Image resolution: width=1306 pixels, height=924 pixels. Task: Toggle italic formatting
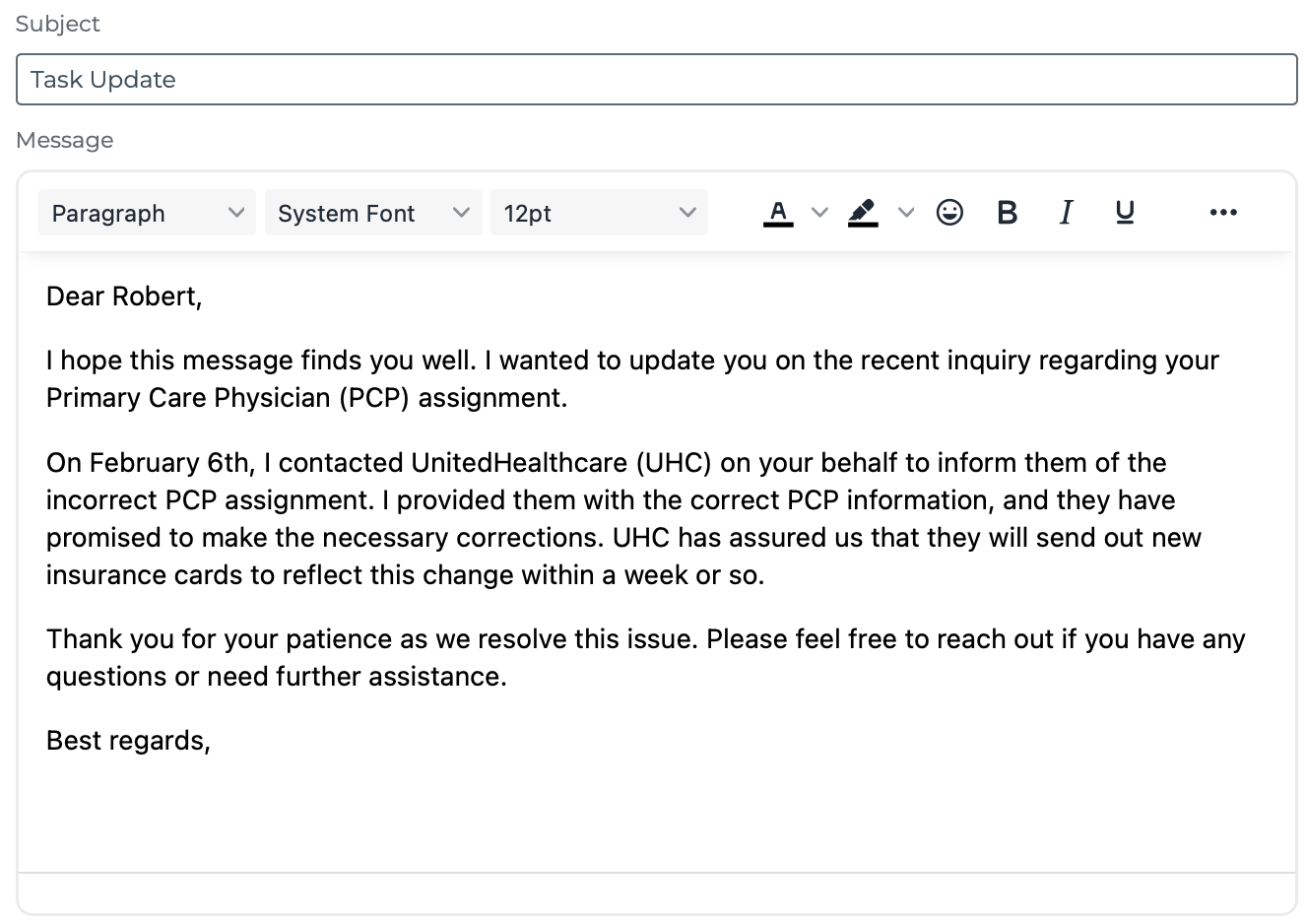tap(1066, 213)
